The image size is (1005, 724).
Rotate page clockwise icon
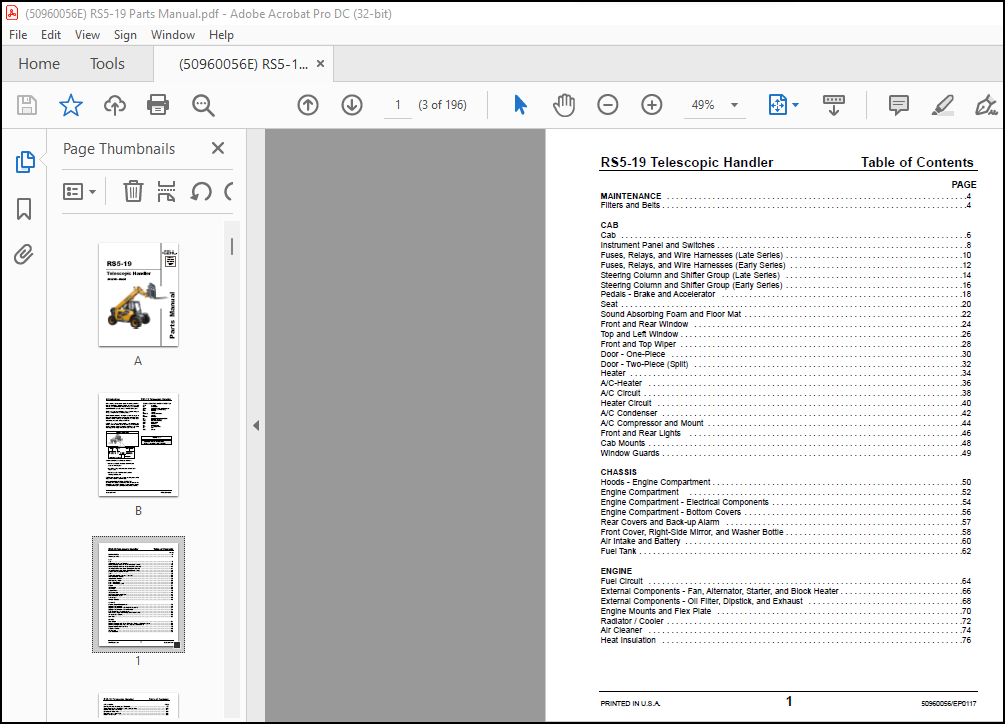tap(229, 191)
